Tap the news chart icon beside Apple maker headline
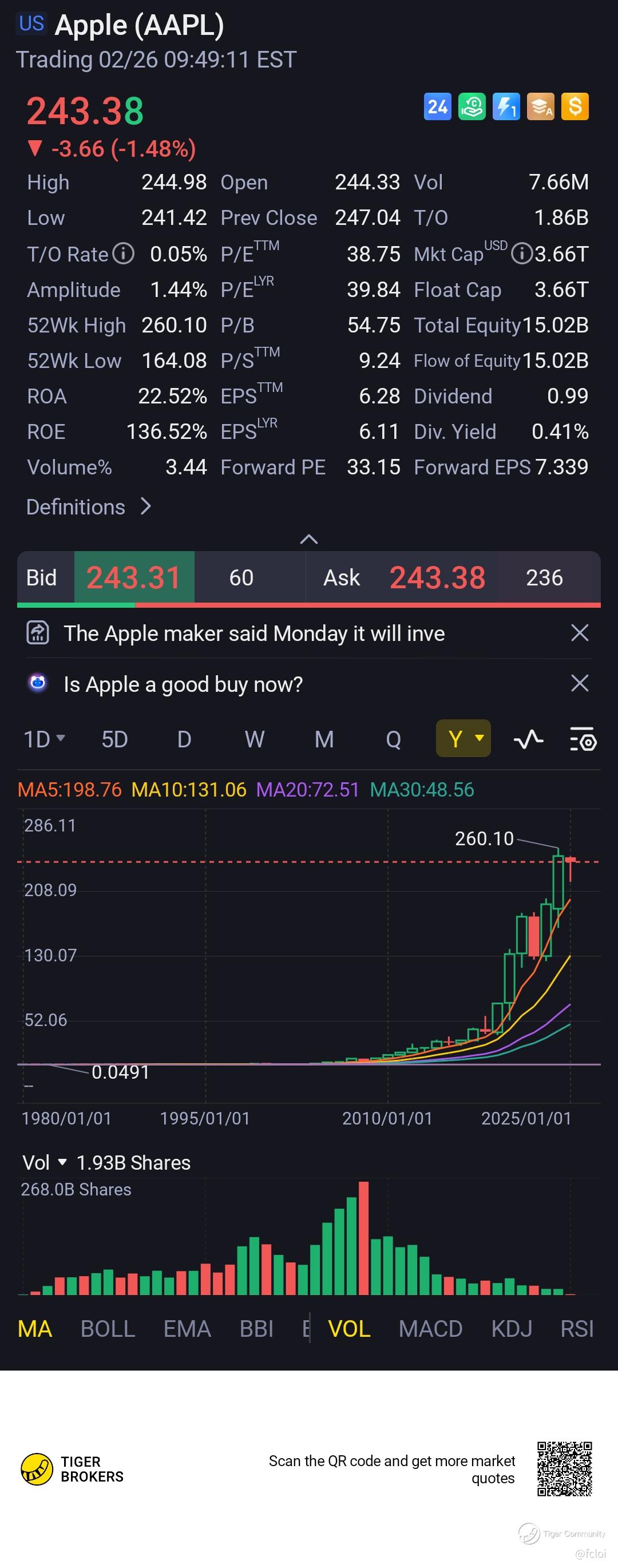This screenshot has height=1568, width=618. [x=38, y=633]
